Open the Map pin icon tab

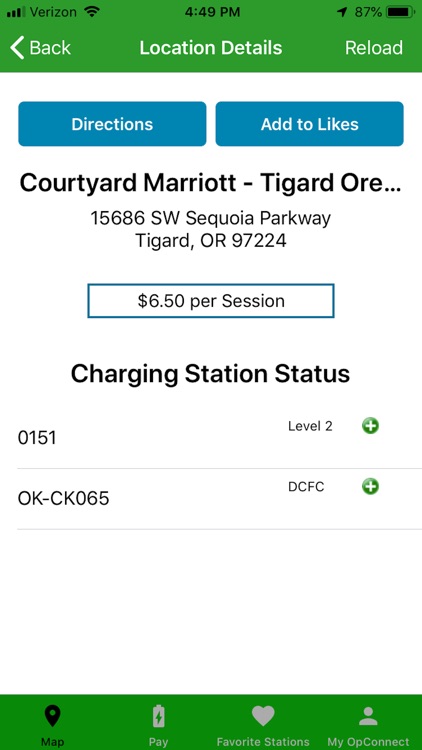point(52,716)
